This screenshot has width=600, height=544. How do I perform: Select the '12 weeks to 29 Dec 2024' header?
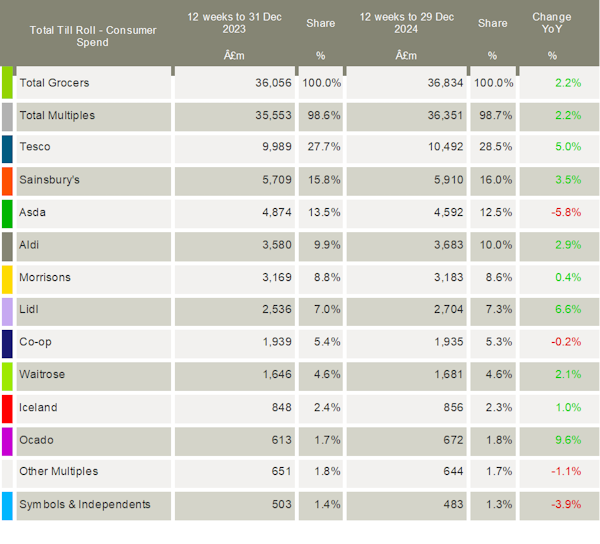click(x=406, y=23)
